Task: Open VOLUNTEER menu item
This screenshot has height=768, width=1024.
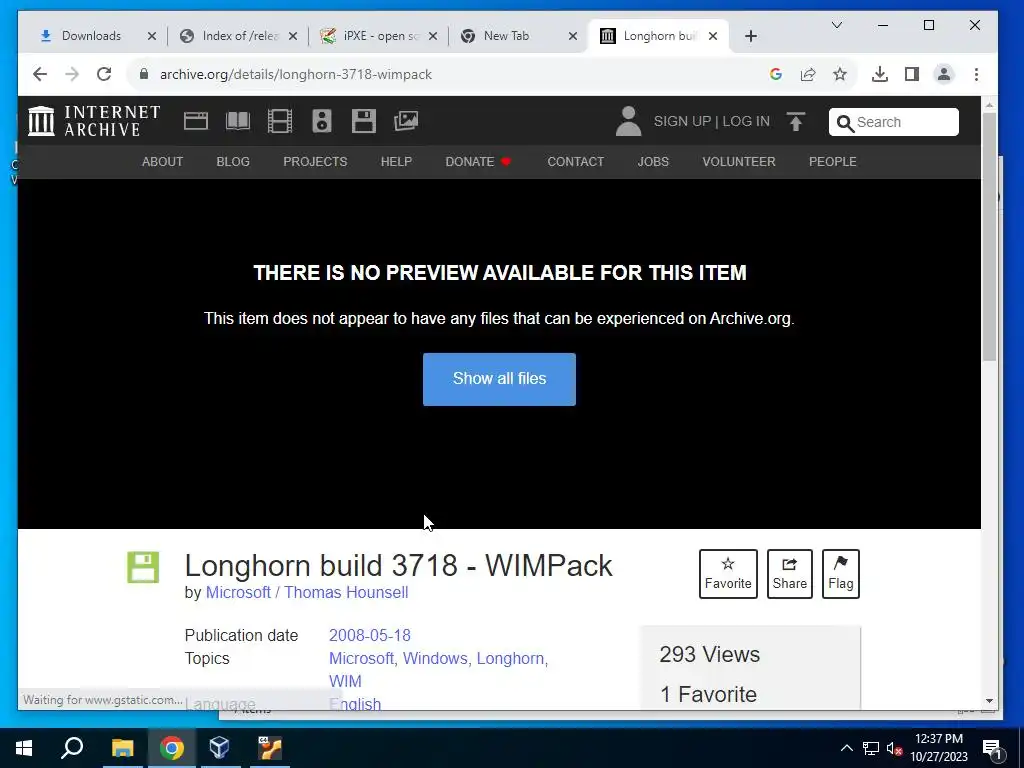Action: pos(739,161)
